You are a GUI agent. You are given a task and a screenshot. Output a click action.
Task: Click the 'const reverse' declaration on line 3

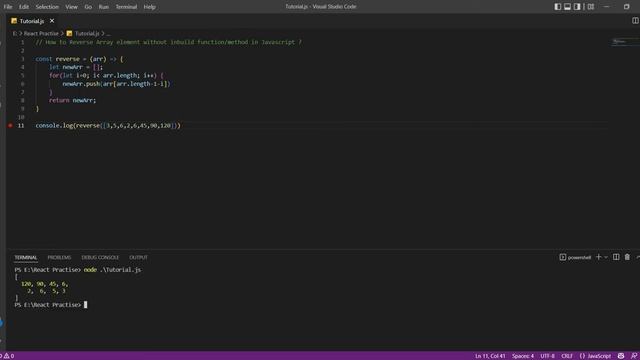pyautogui.click(x=79, y=59)
